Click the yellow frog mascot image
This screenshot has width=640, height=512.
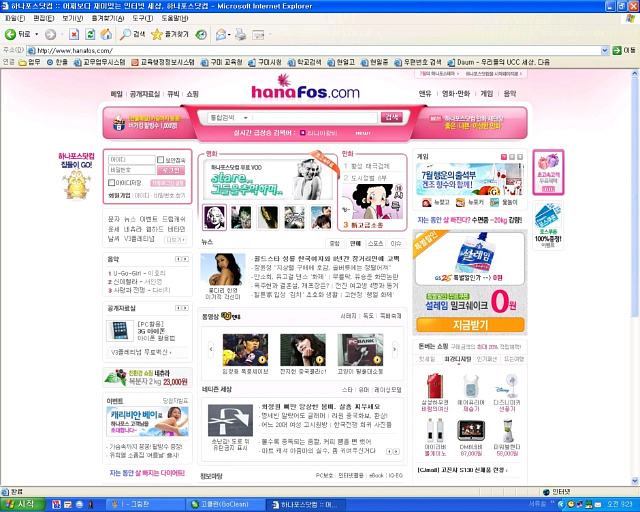point(77,185)
